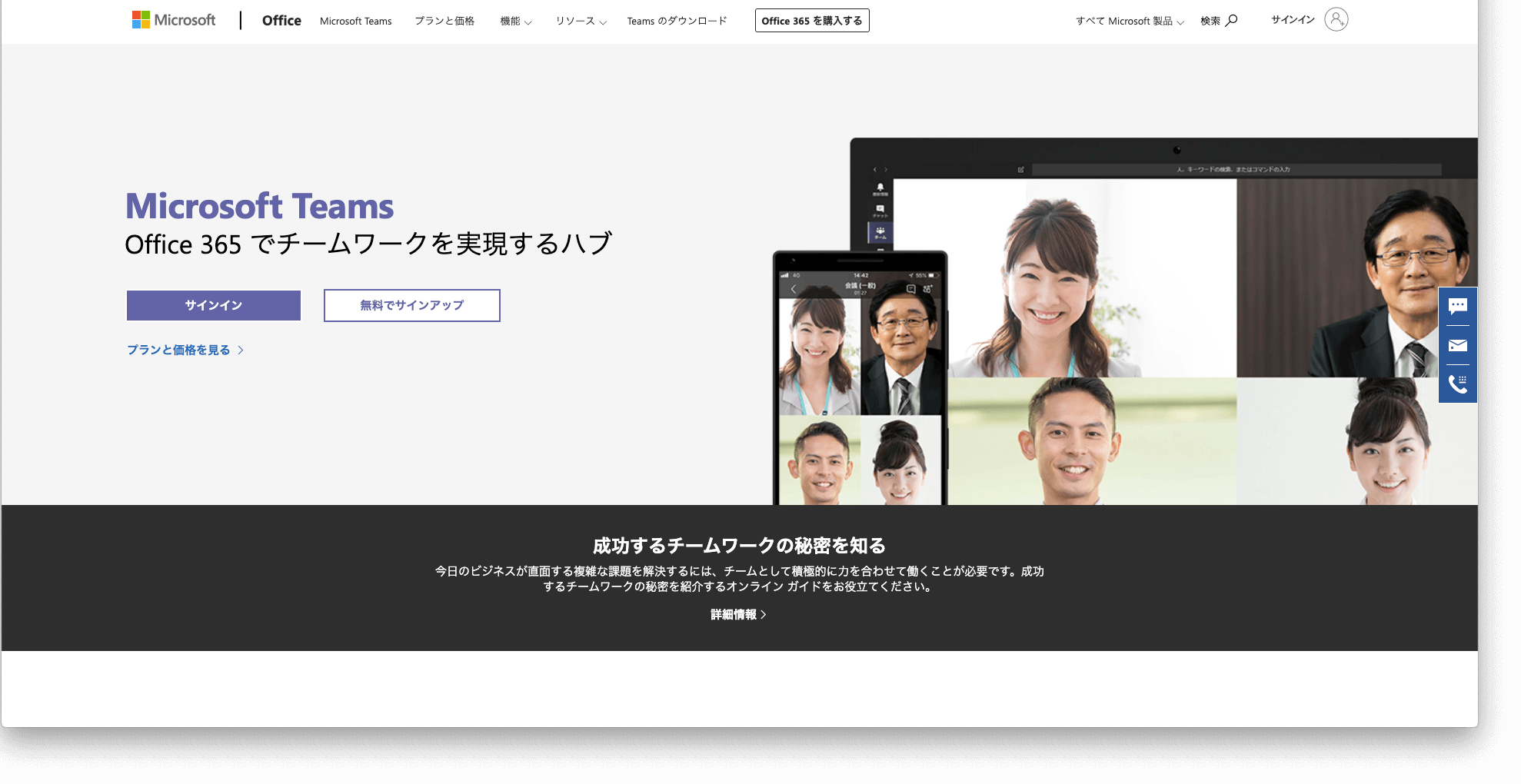
Task: Open the Microsoft Teams nav item
Action: 355,22
